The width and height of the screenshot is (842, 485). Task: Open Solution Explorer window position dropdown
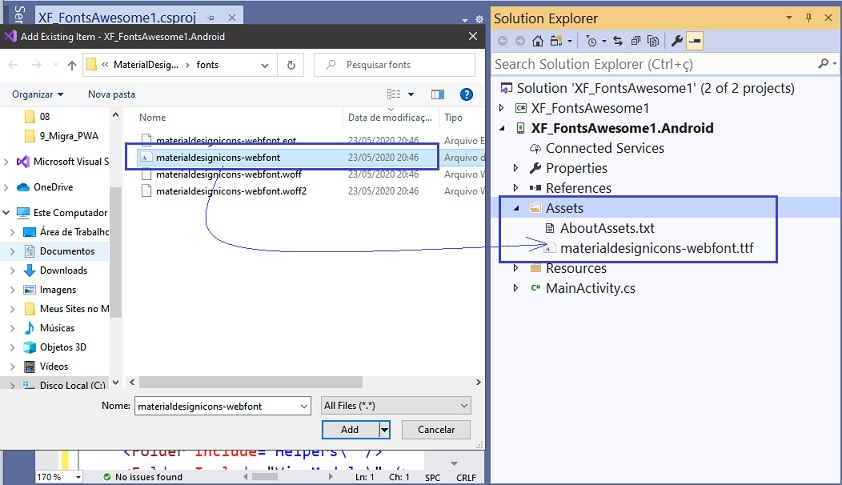pyautogui.click(x=789, y=18)
